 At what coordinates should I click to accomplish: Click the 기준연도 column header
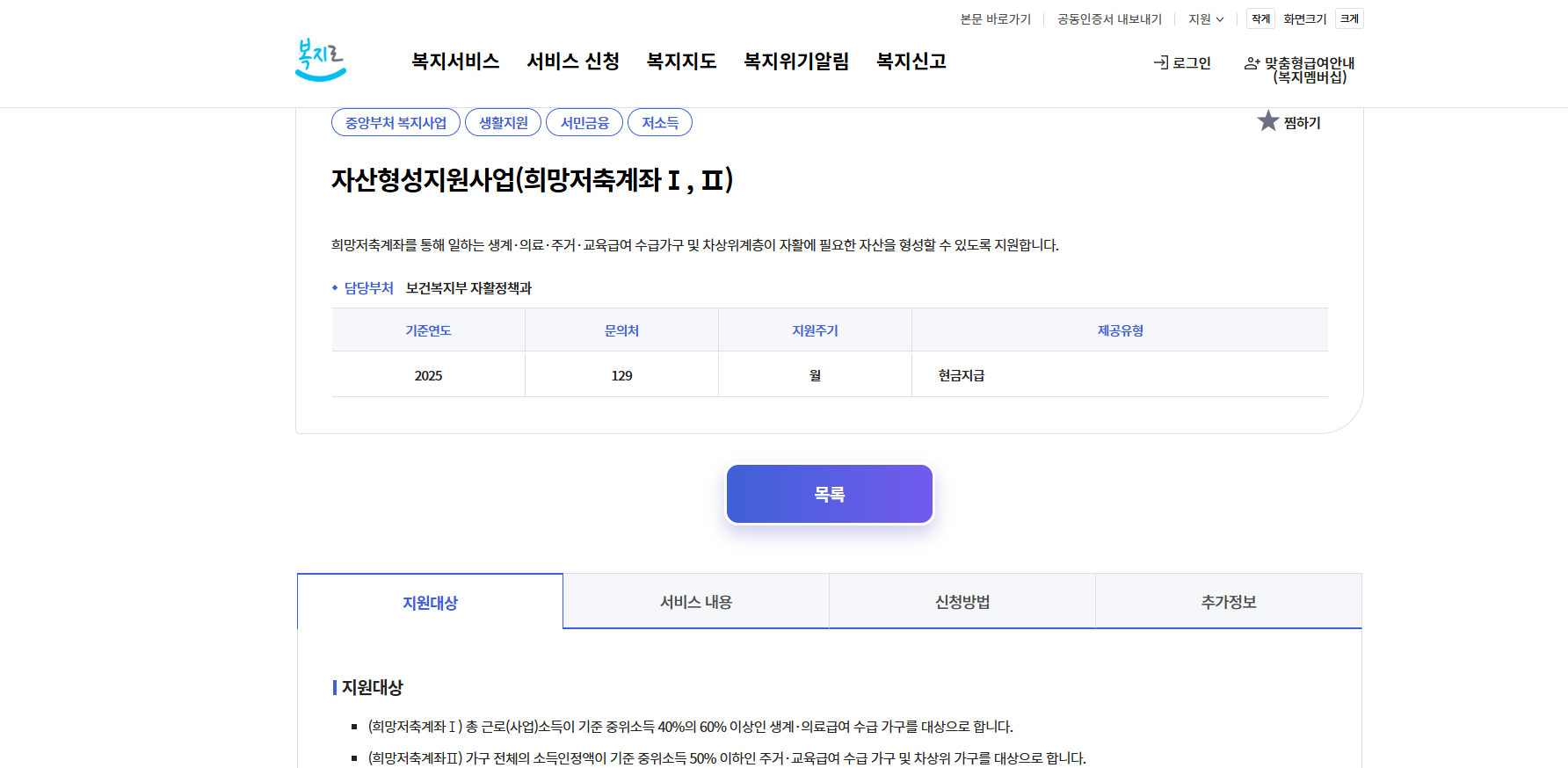[428, 330]
